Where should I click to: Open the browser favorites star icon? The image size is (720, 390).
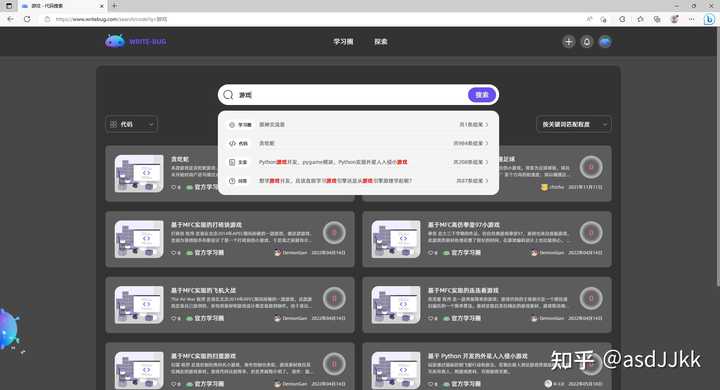pyautogui.click(x=640, y=19)
